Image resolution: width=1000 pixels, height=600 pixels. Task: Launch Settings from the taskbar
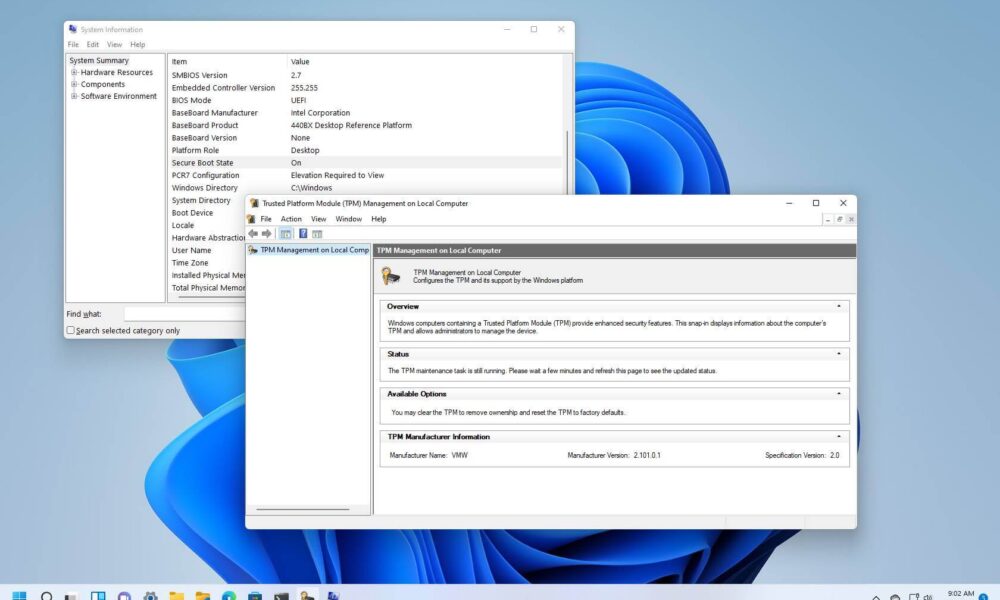point(149,593)
